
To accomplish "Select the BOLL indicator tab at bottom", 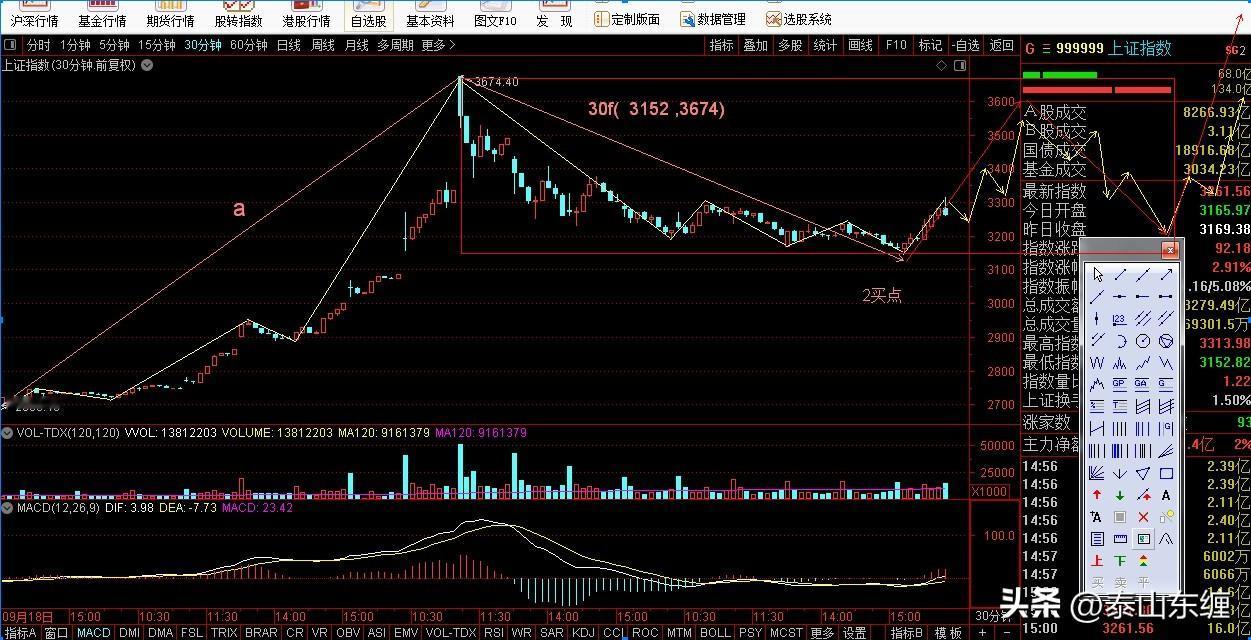I will pyautogui.click(x=715, y=633).
